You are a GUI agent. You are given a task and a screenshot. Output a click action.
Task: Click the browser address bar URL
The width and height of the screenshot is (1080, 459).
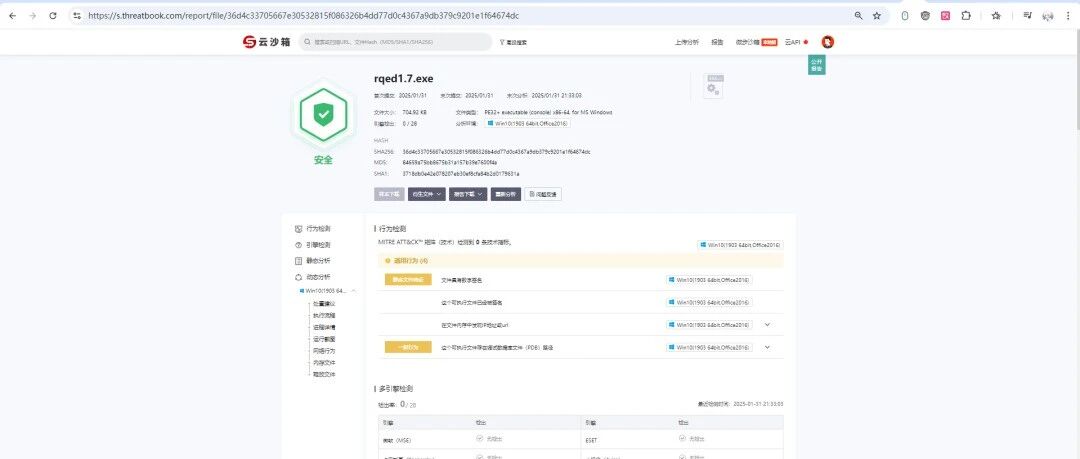click(x=304, y=15)
